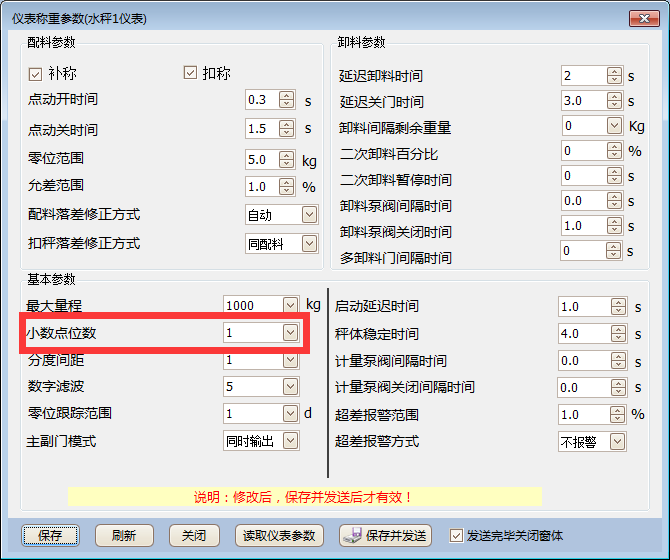Click into 延迟关门时间 value field
The width and height of the screenshot is (670, 560).
click(585, 101)
